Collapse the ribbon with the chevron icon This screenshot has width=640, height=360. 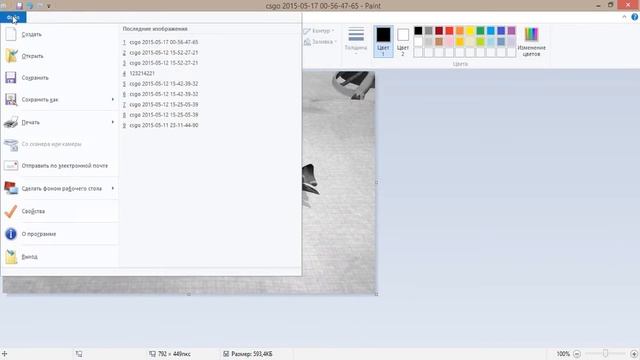624,17
